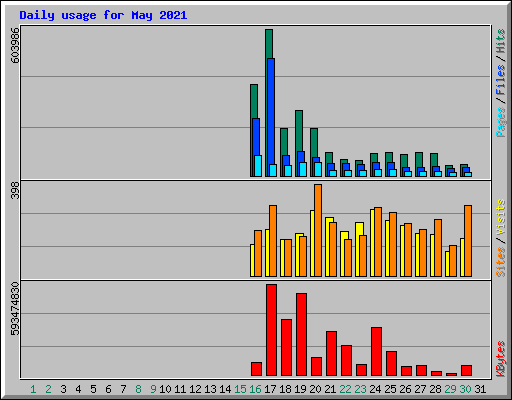Image resolution: width=512 pixels, height=400 pixels.
Task: Click the red KBytes bar for day 17
Action: pos(271,330)
